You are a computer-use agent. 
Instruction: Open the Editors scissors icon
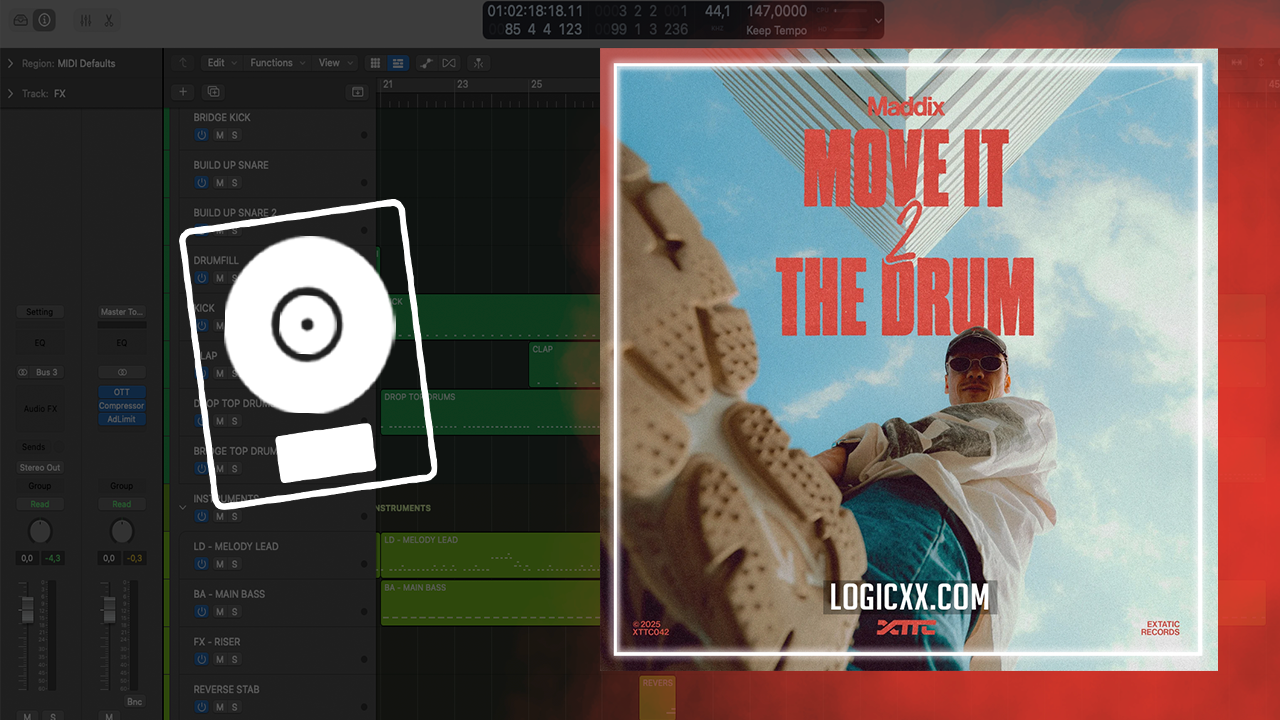(109, 20)
